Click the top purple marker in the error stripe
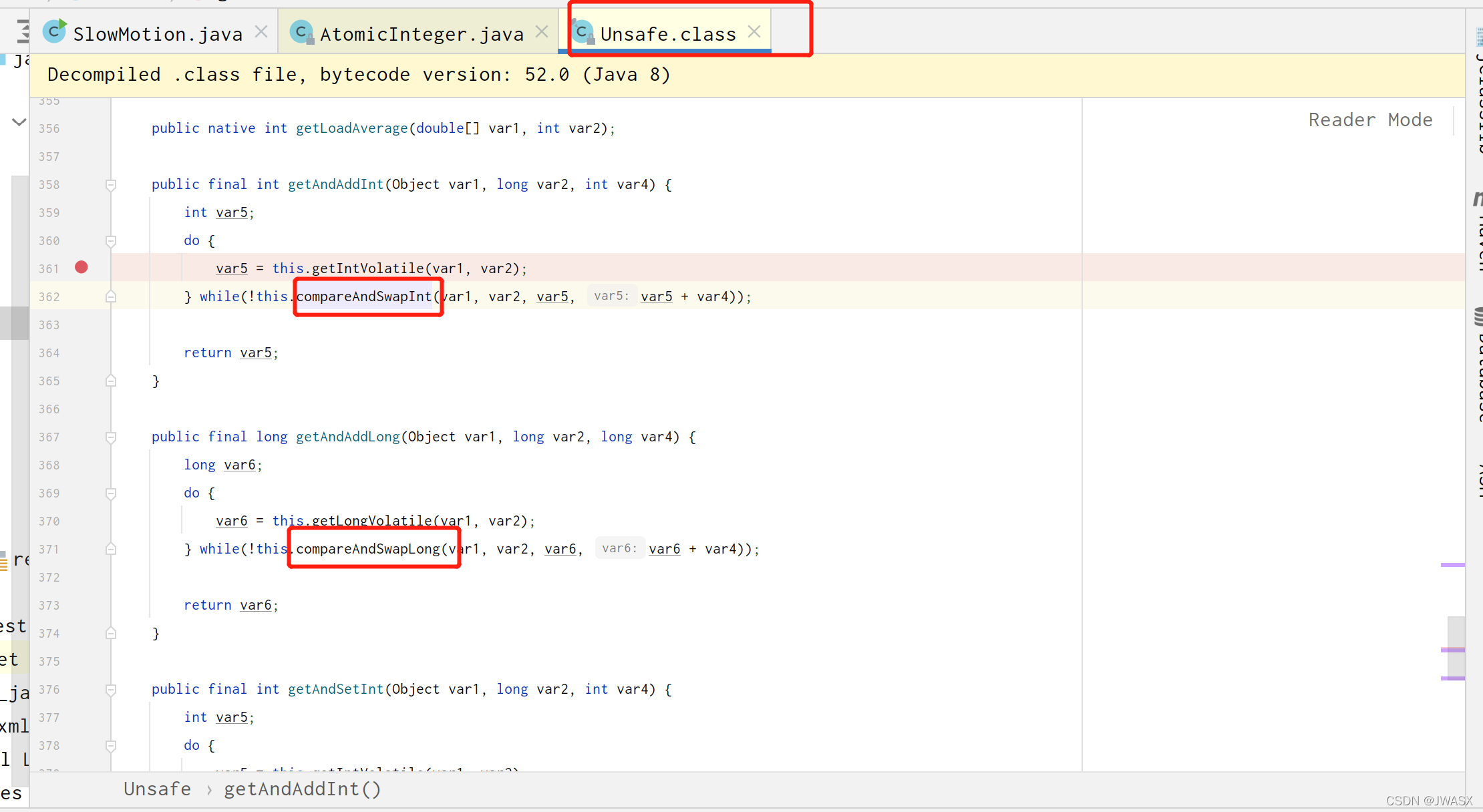 click(x=1452, y=565)
